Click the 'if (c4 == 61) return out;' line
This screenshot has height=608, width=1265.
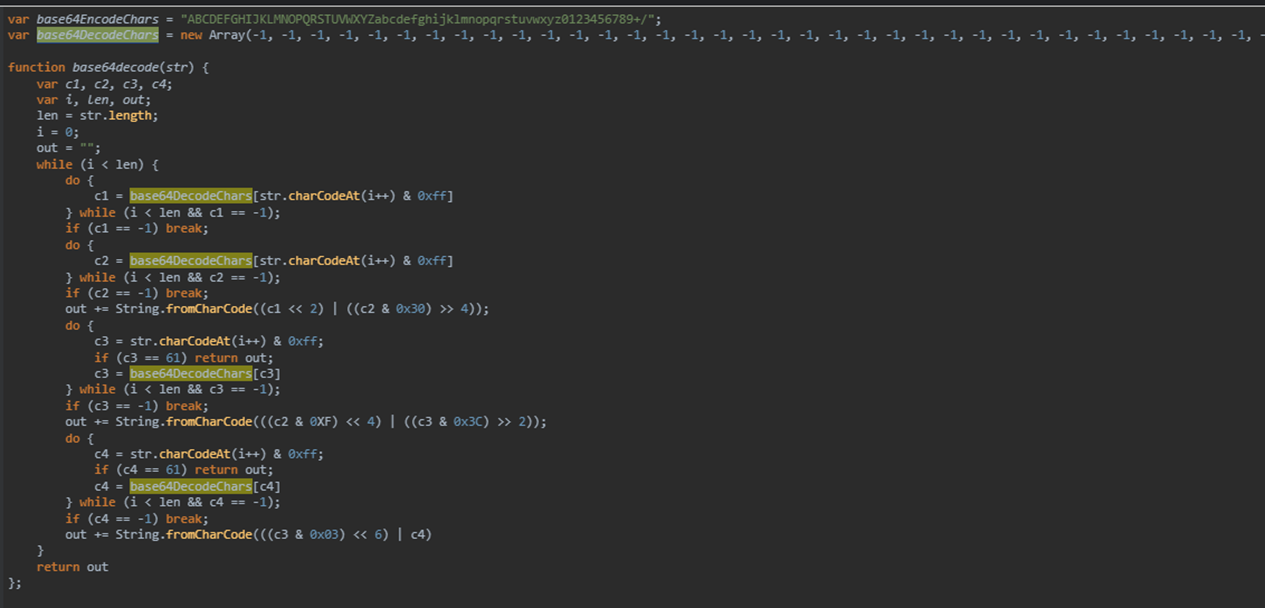[181, 470]
